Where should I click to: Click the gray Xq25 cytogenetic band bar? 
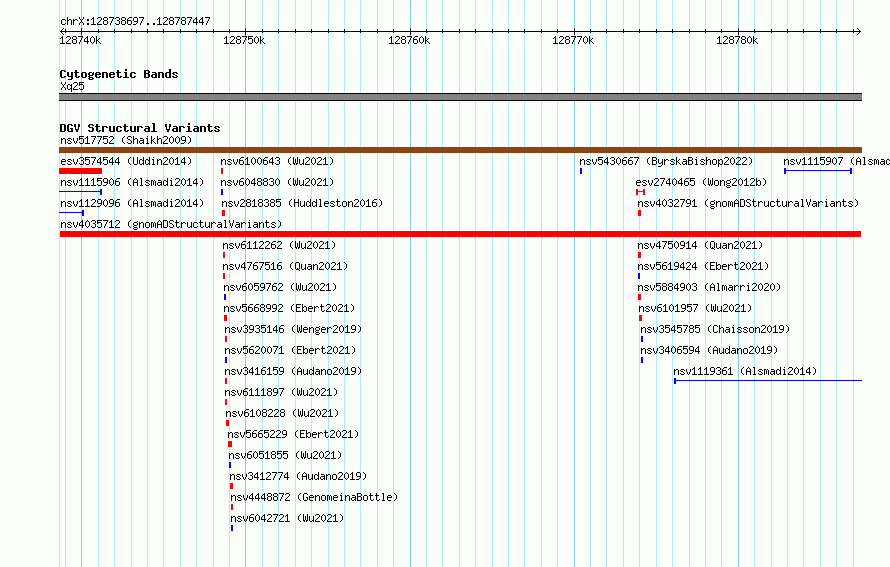pos(460,97)
